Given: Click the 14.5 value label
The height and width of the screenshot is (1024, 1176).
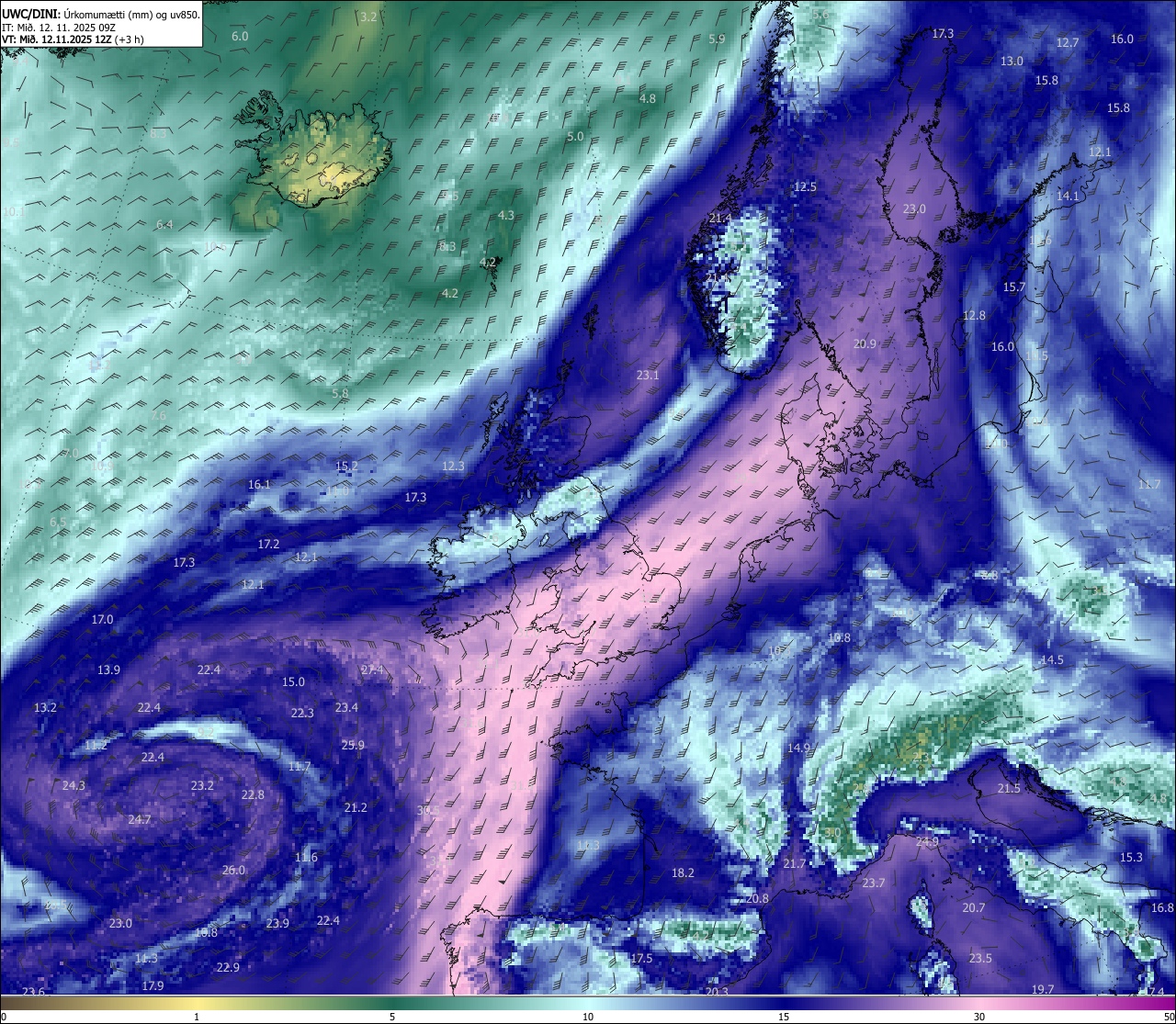Looking at the screenshot, I should point(1052,659).
